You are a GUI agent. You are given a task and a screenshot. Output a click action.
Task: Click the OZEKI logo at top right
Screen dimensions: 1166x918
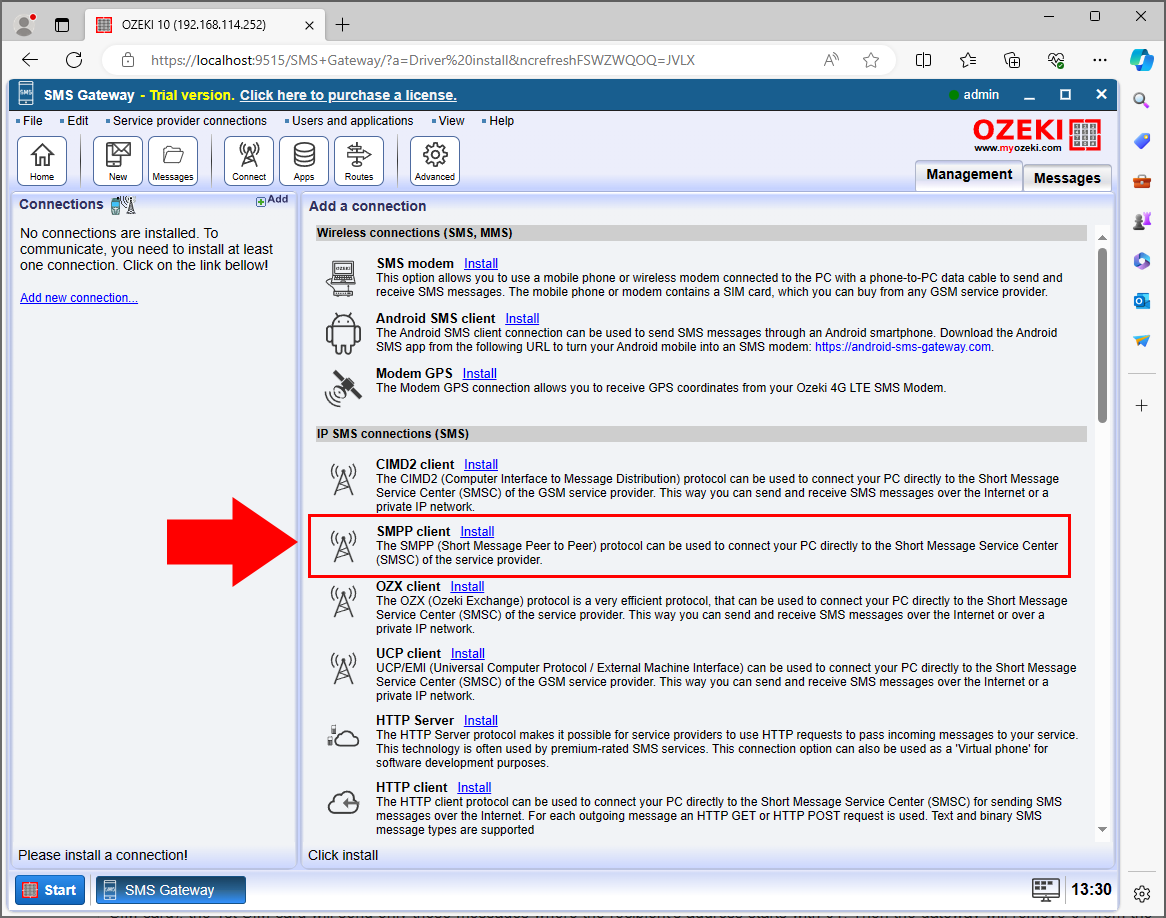tap(1037, 135)
